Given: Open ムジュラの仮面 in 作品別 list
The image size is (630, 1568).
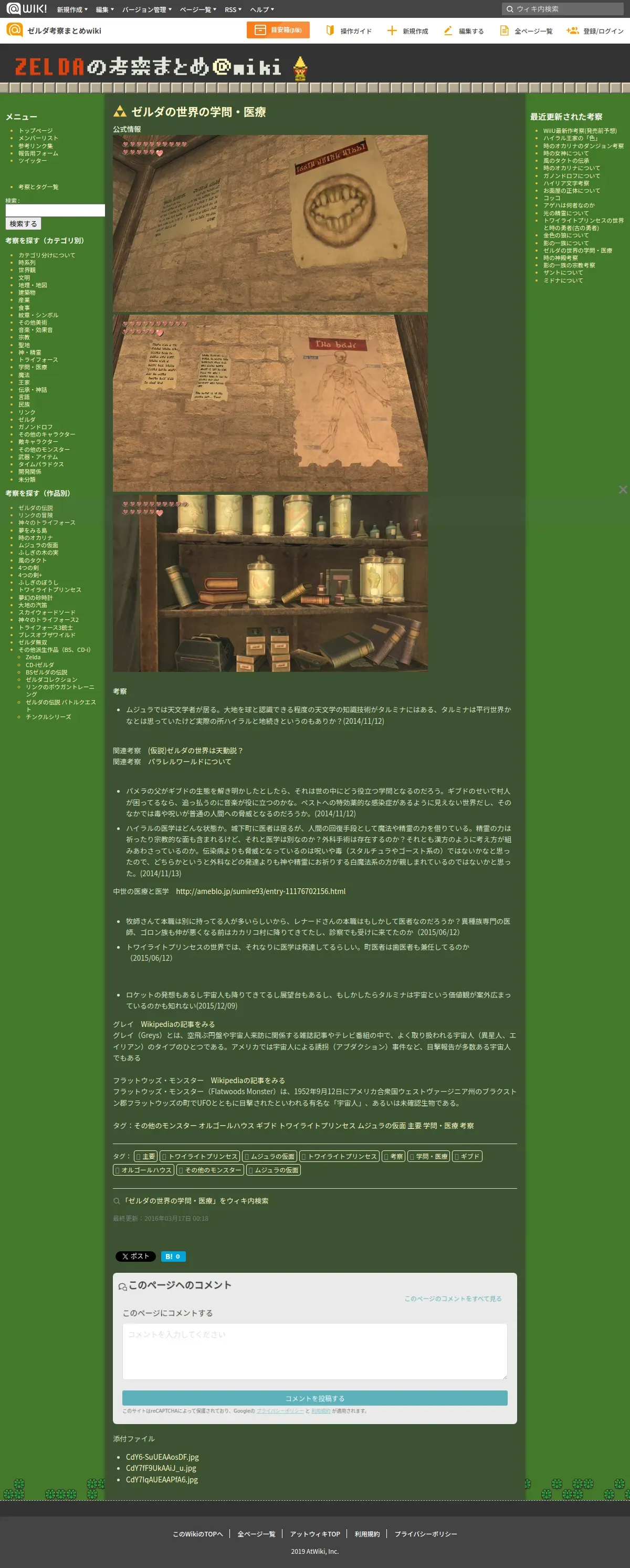Looking at the screenshot, I should [38, 545].
